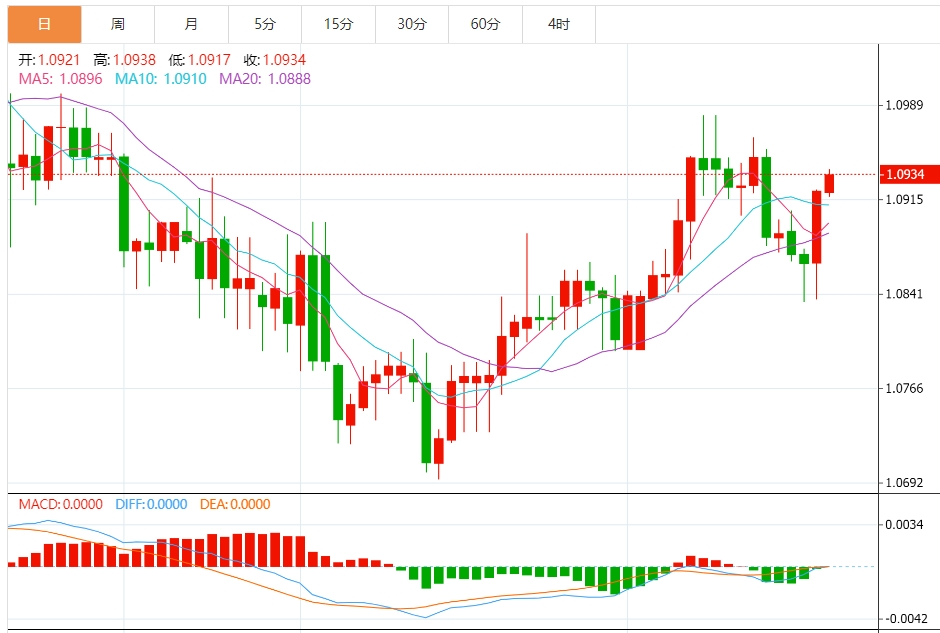Click the 1.0989 price axis label
Image resolution: width=940 pixels, height=633 pixels.
(x=904, y=105)
